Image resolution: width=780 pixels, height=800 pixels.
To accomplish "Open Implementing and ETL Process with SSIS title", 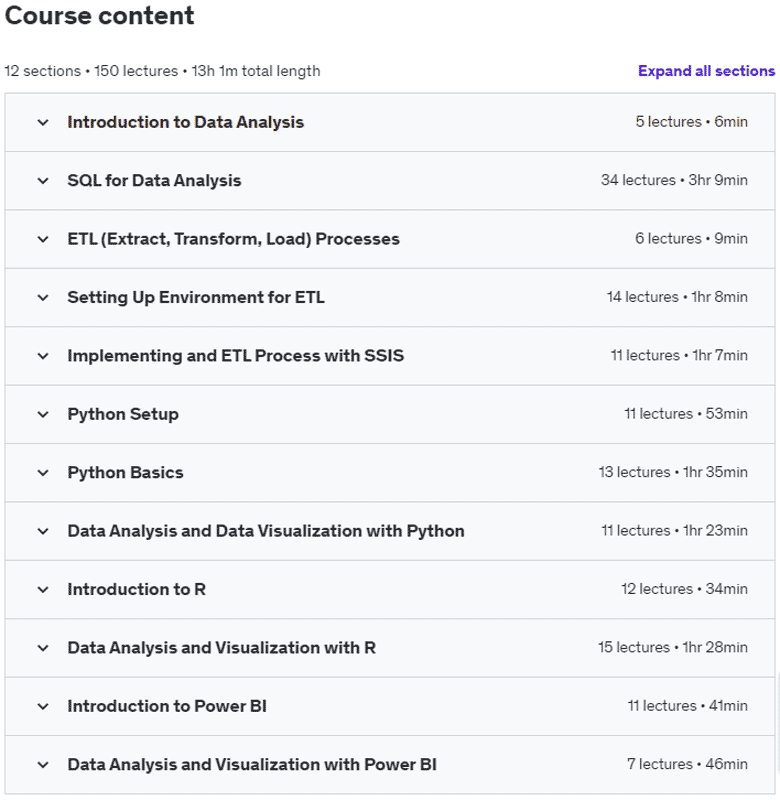I will click(x=236, y=356).
